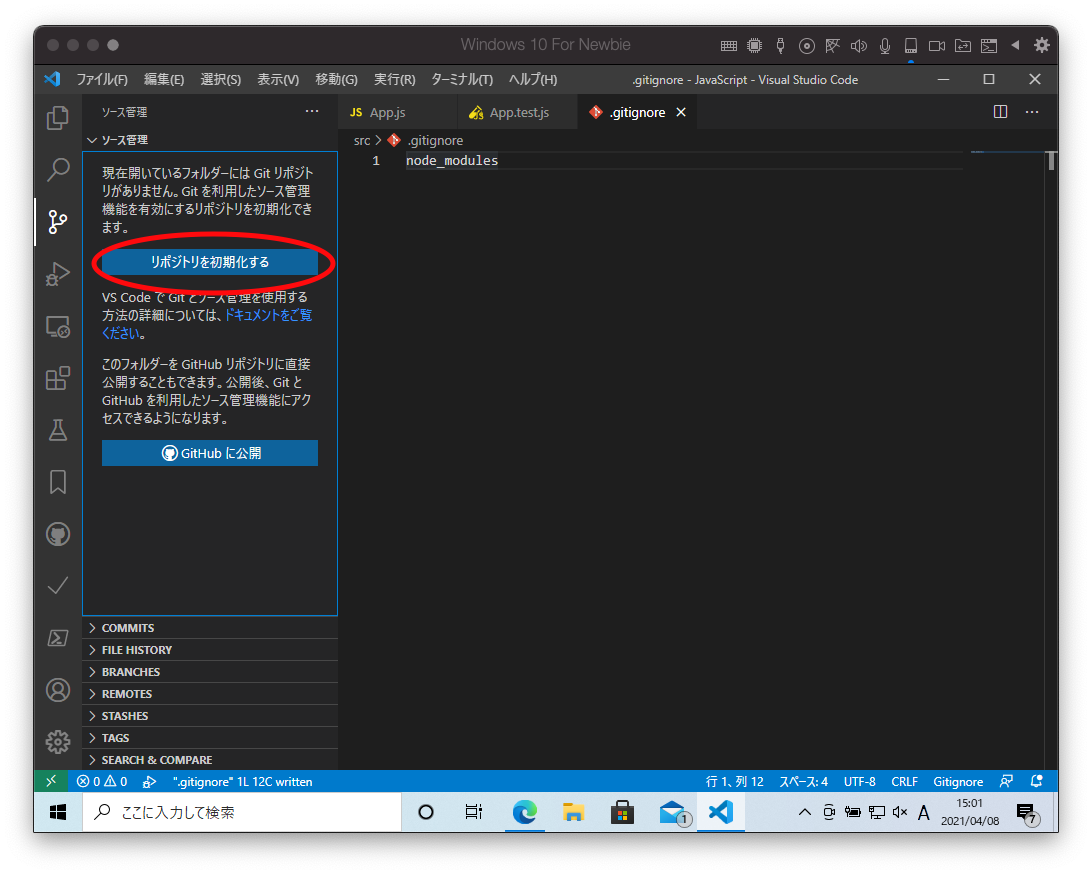This screenshot has height=874, width=1092.
Task: Click src in the breadcrumb
Action: coord(361,141)
